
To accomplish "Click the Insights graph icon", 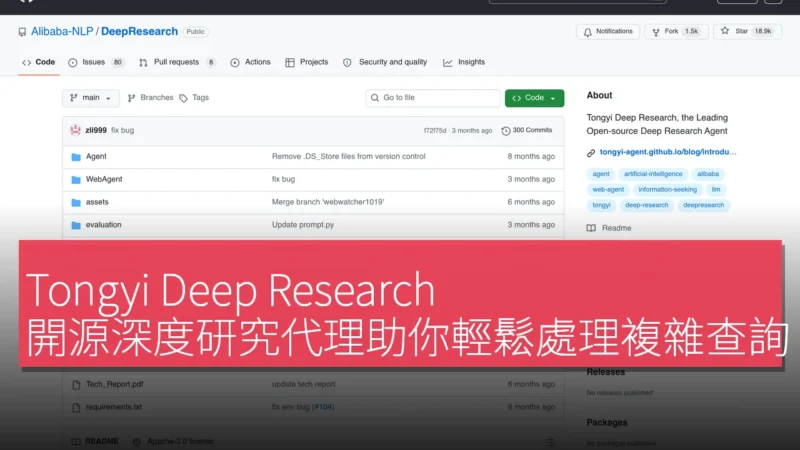I will tap(447, 63).
